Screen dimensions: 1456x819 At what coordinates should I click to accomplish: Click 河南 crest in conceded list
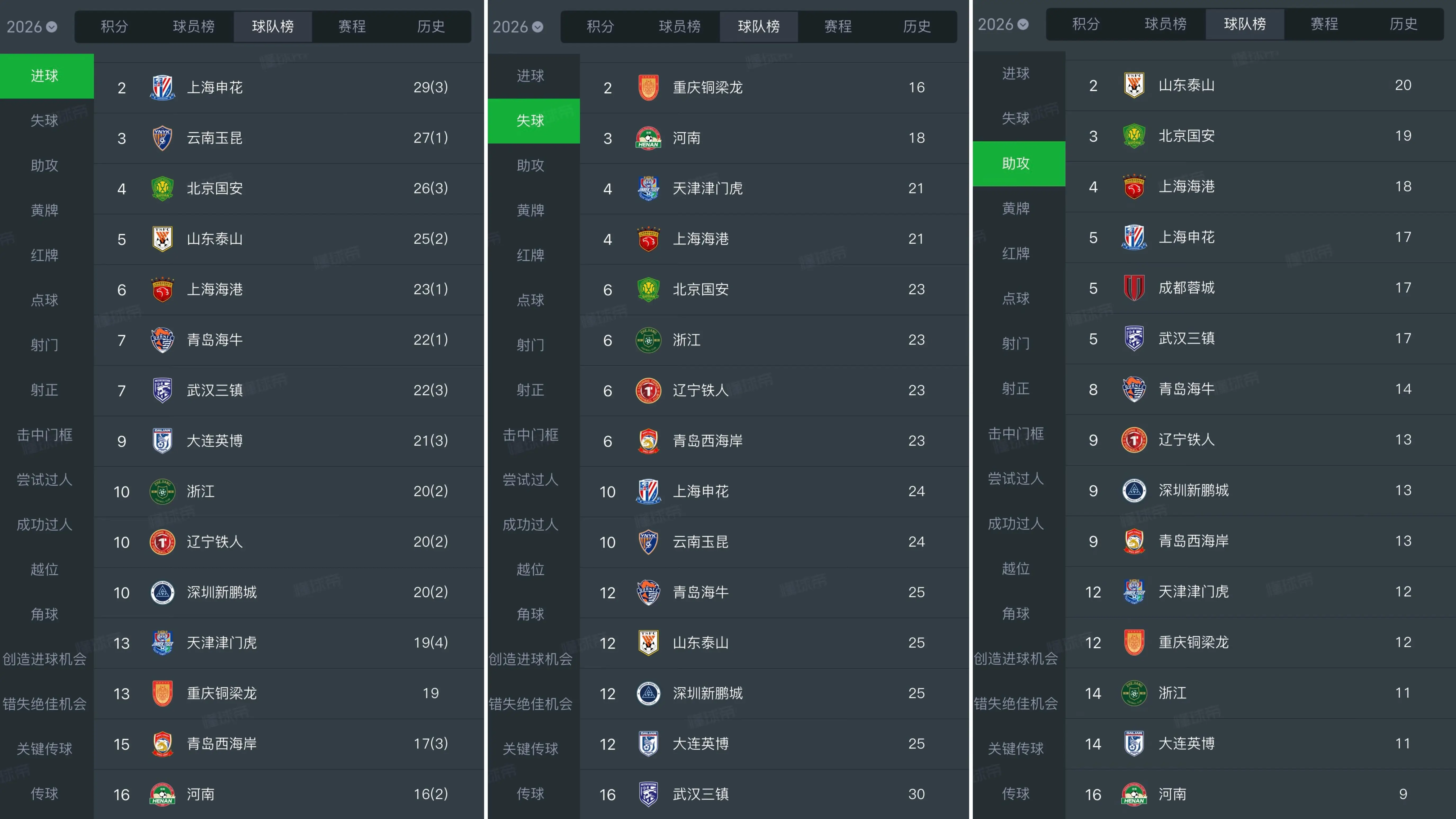tap(648, 138)
